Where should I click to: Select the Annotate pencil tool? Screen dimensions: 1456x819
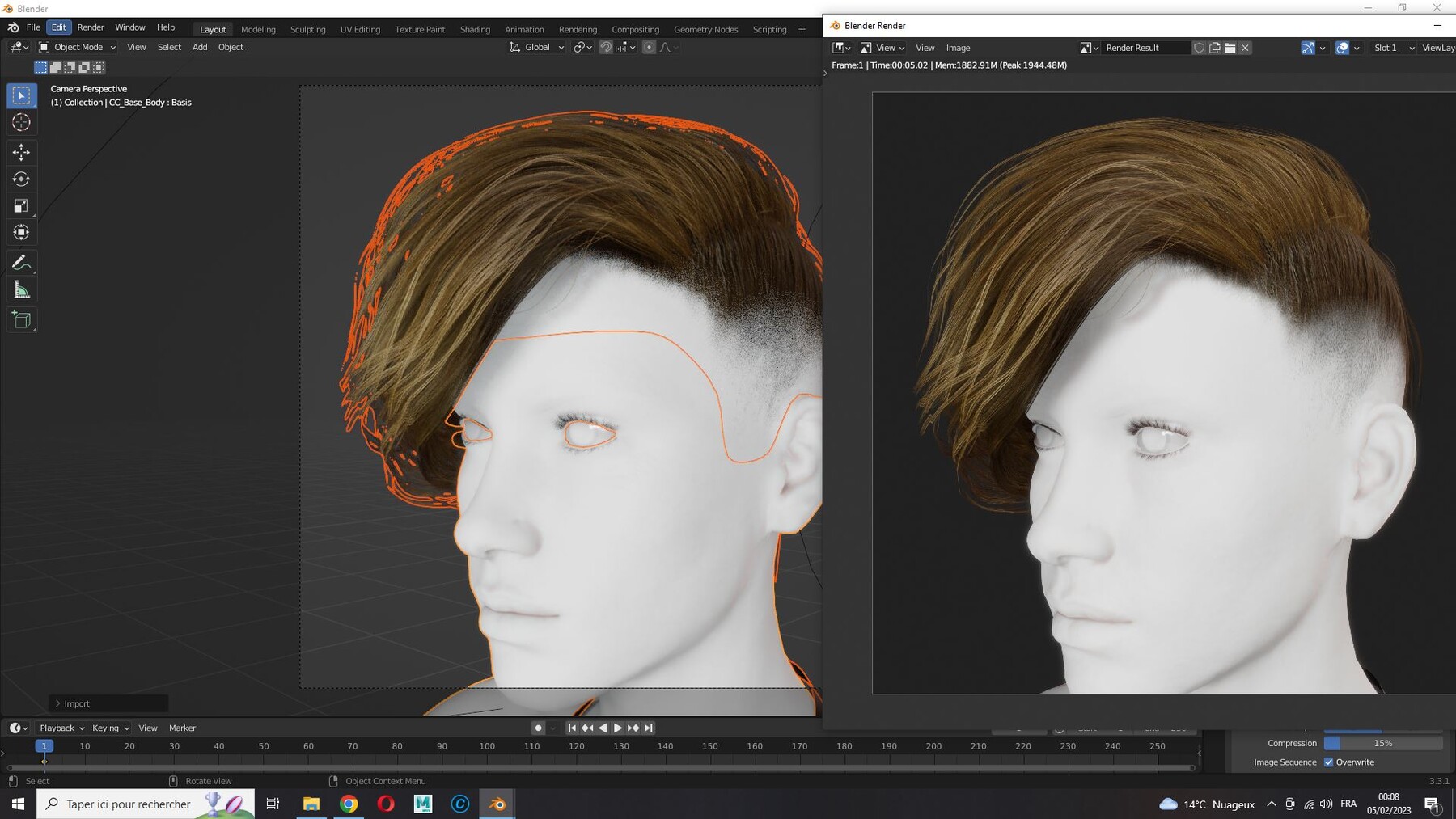point(21,263)
